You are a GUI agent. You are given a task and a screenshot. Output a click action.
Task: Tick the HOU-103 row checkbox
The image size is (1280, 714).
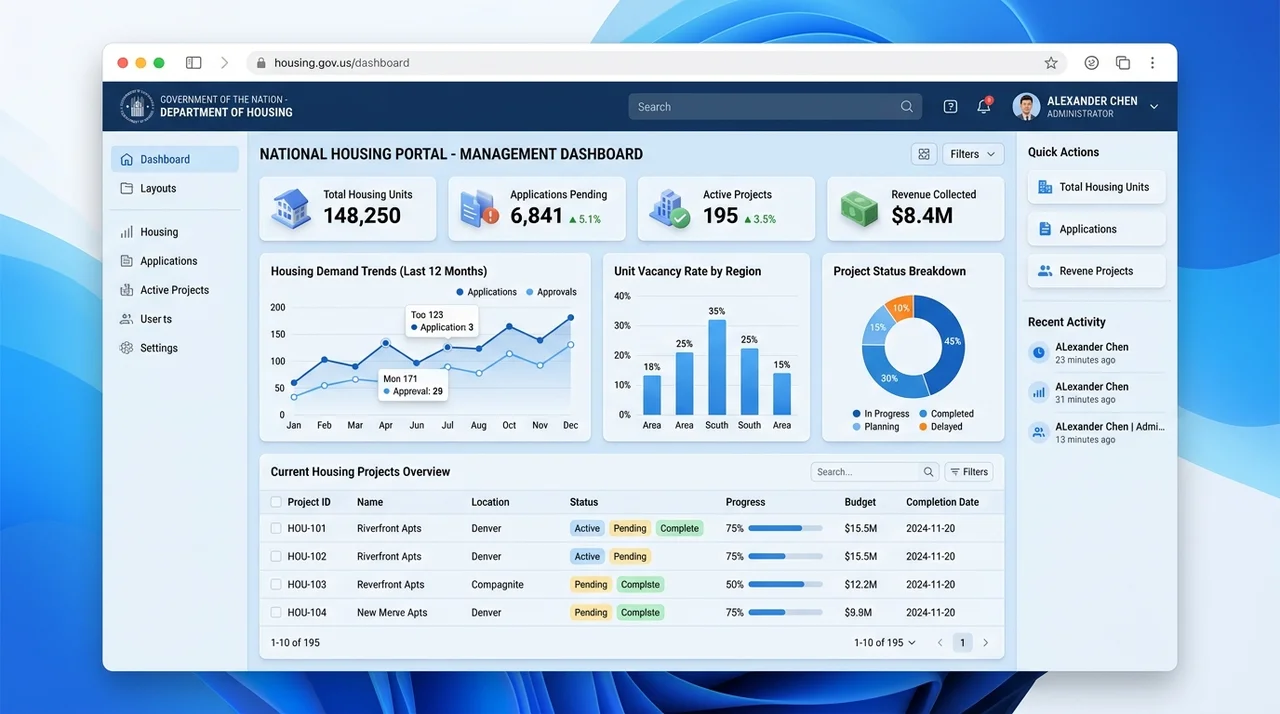[x=276, y=584]
